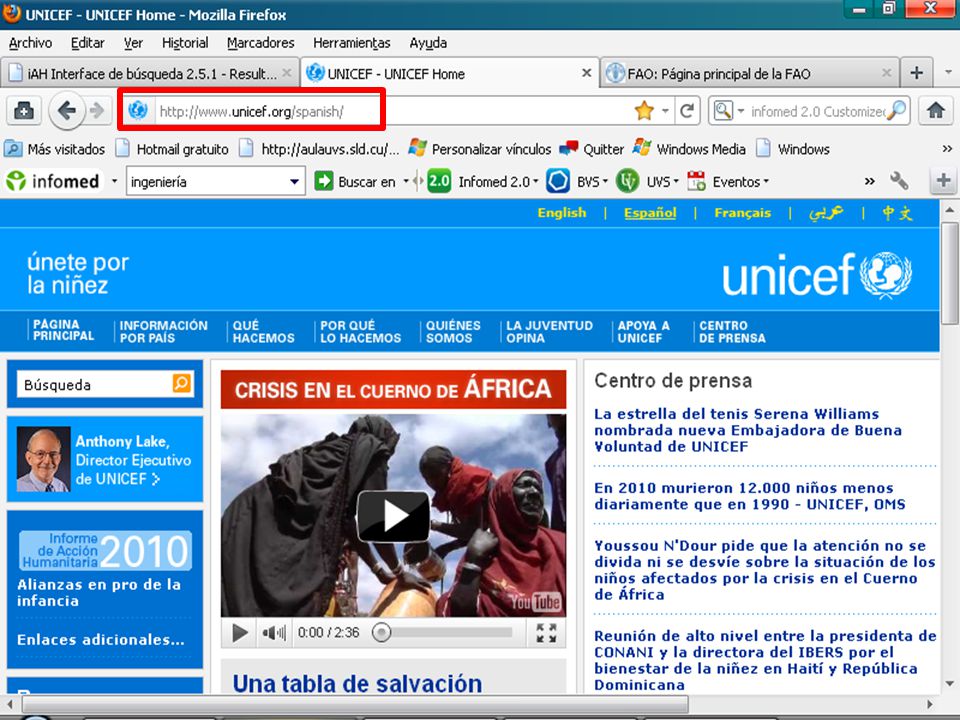Open the search engine selector dropdown
This screenshot has width=960, height=720.
[x=741, y=111]
